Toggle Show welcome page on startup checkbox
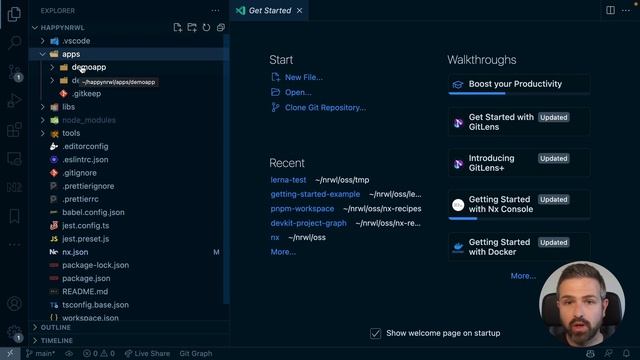 pos(376,333)
